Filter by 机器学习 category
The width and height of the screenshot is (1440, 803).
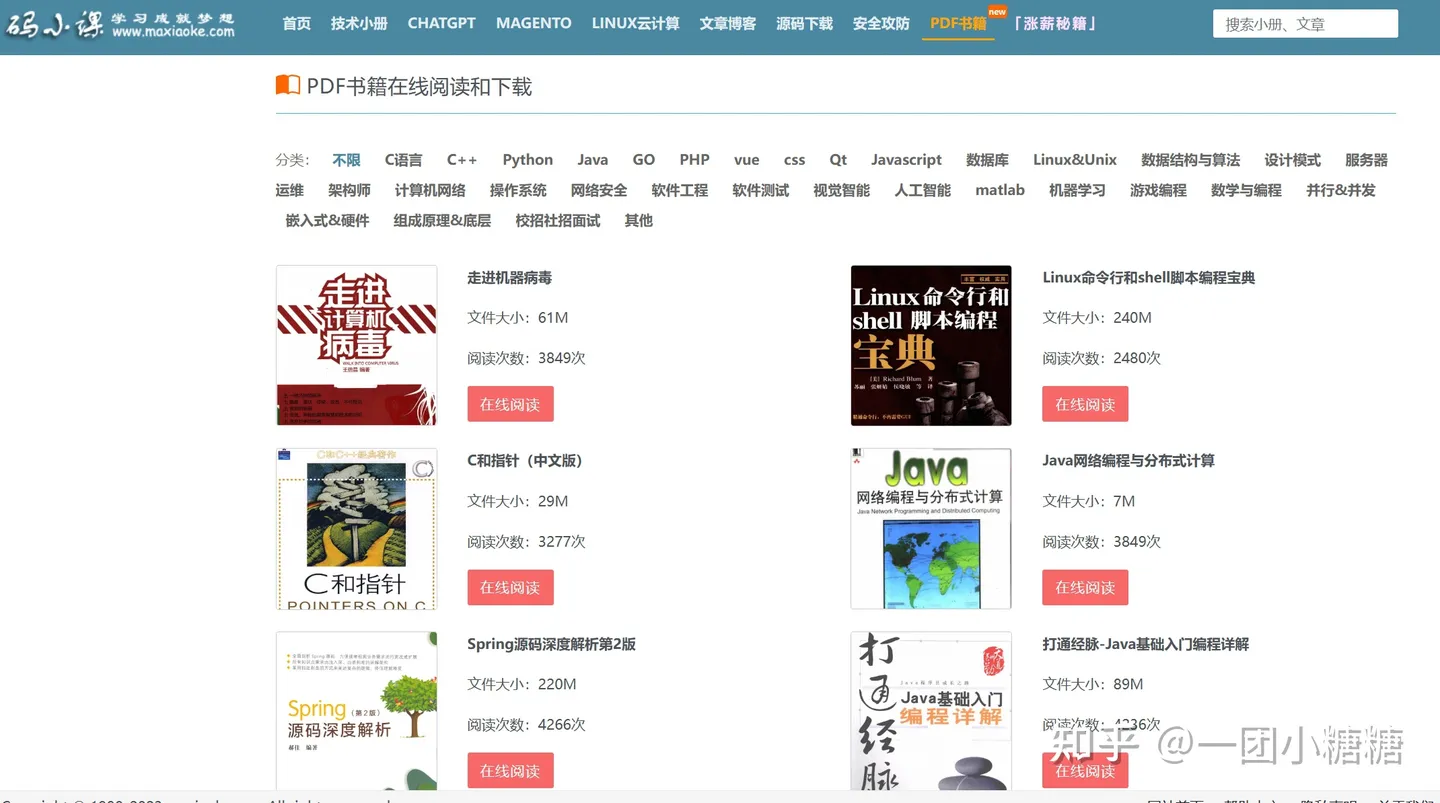coord(1078,190)
